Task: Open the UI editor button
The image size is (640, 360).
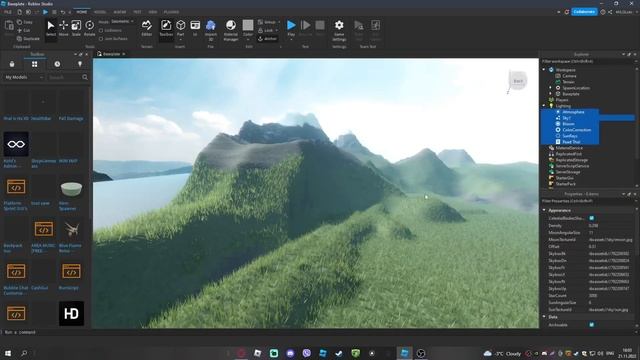Action: click(195, 28)
